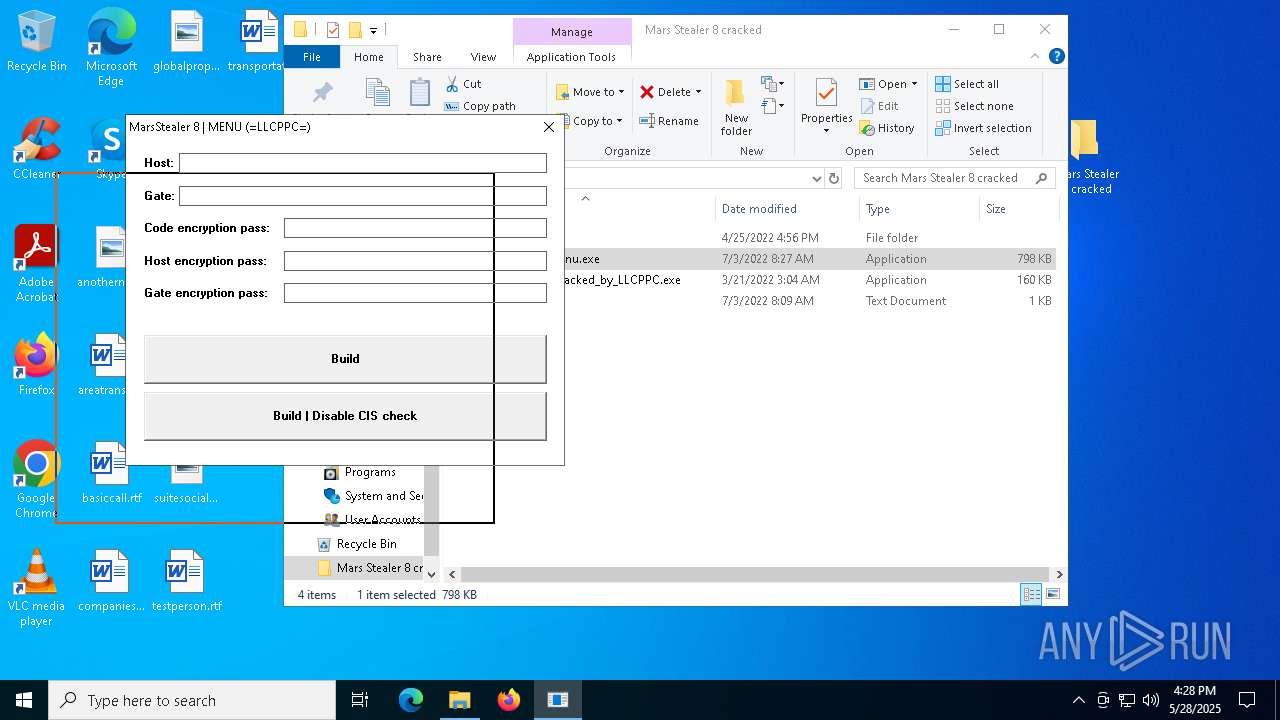Click the refresh icon beside address bar
The width and height of the screenshot is (1280, 720).
coord(834,178)
